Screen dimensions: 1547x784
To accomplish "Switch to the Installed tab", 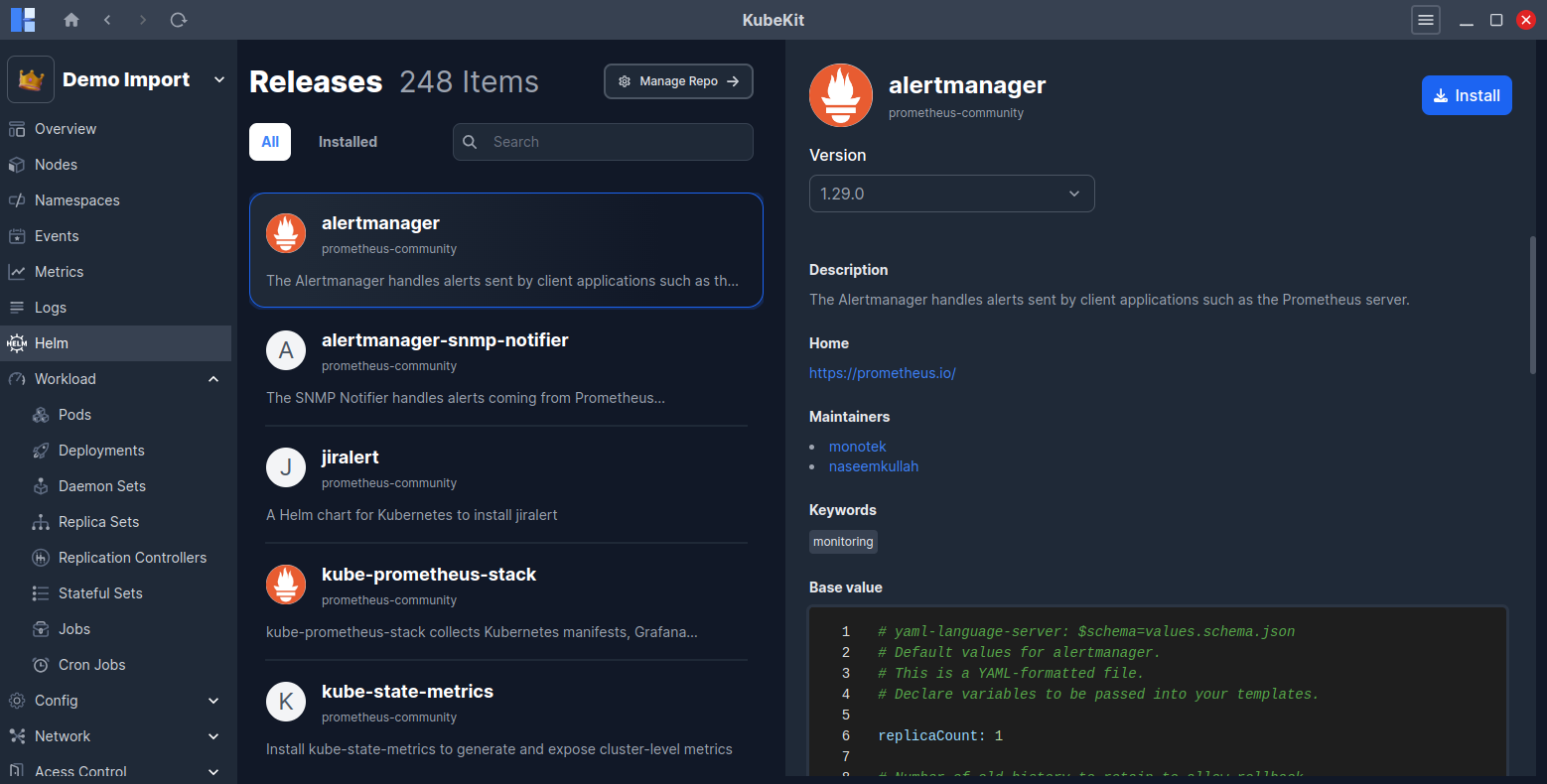I will pos(348,142).
